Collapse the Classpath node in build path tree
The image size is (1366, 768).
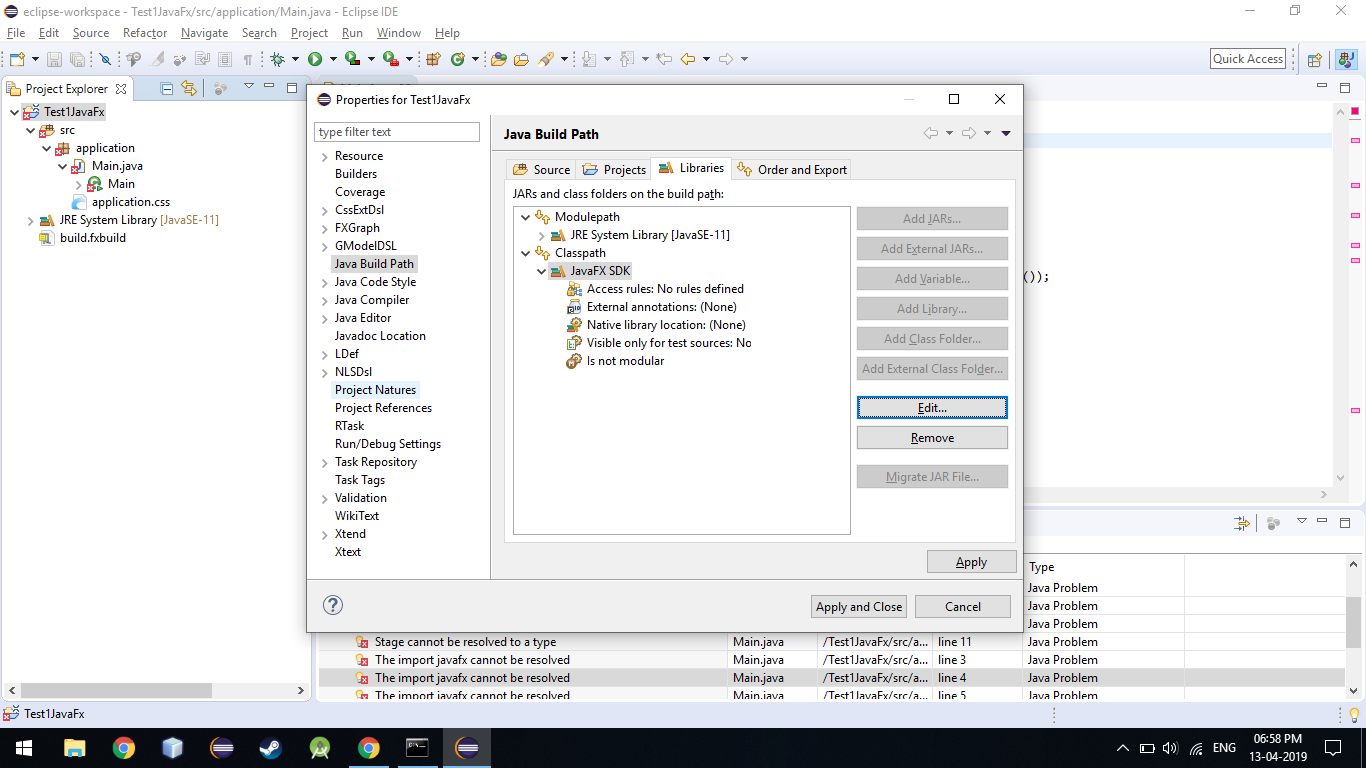point(526,253)
